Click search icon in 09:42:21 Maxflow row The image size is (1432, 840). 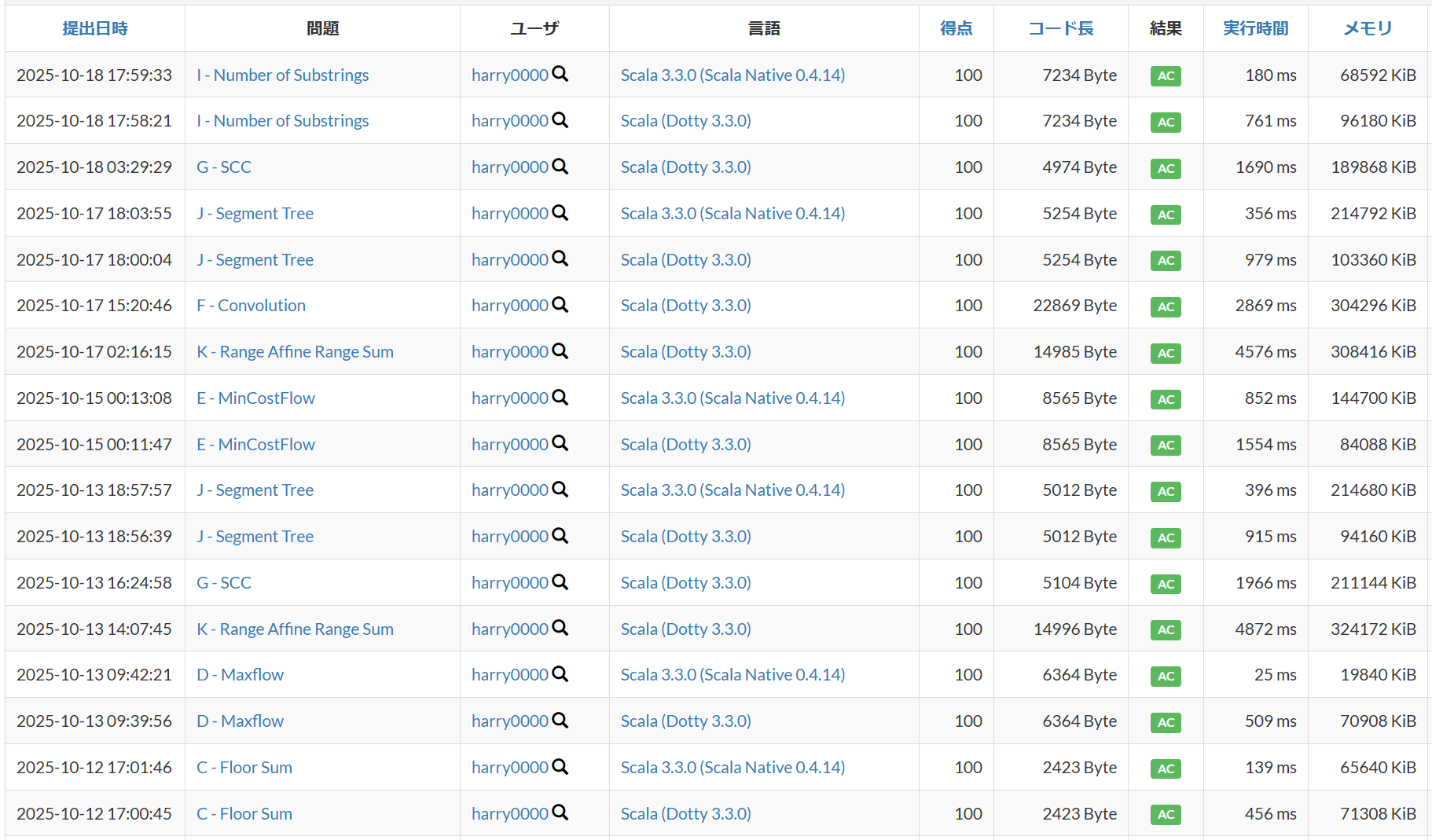[x=560, y=674]
